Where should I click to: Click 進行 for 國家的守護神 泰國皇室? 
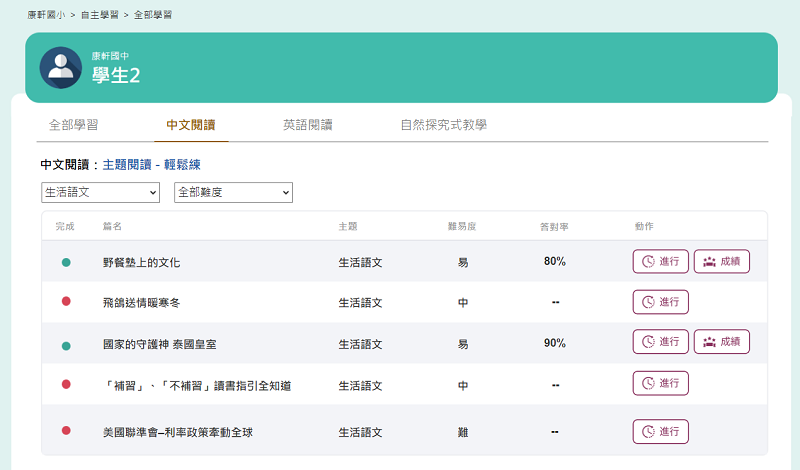[x=660, y=342]
